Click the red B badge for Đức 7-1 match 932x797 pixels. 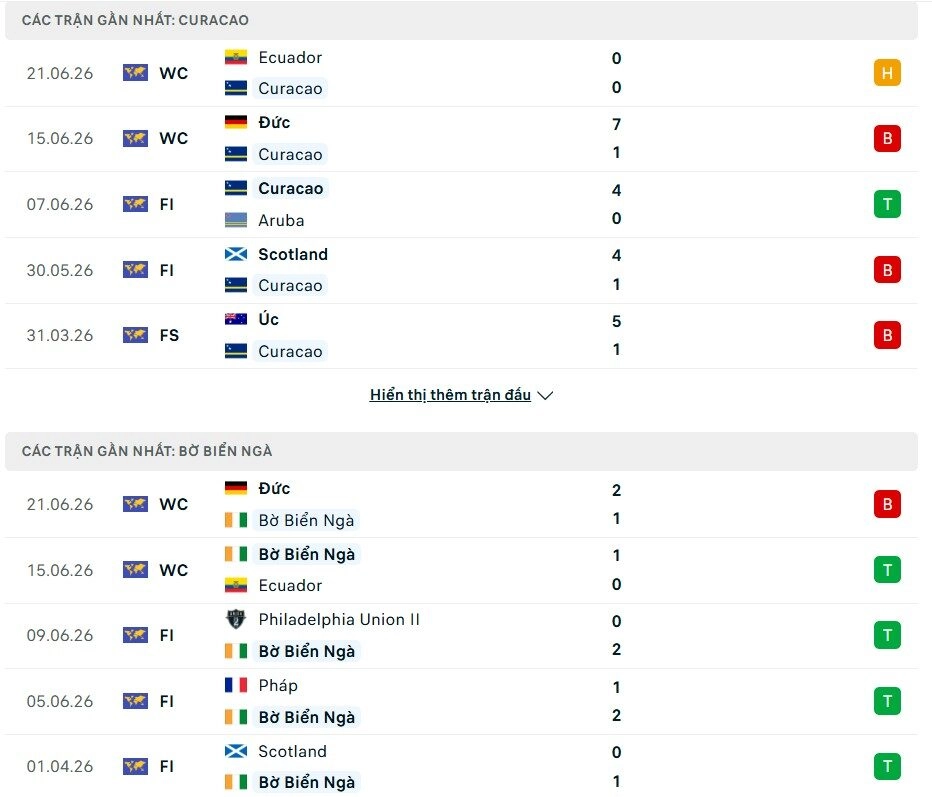tap(887, 138)
